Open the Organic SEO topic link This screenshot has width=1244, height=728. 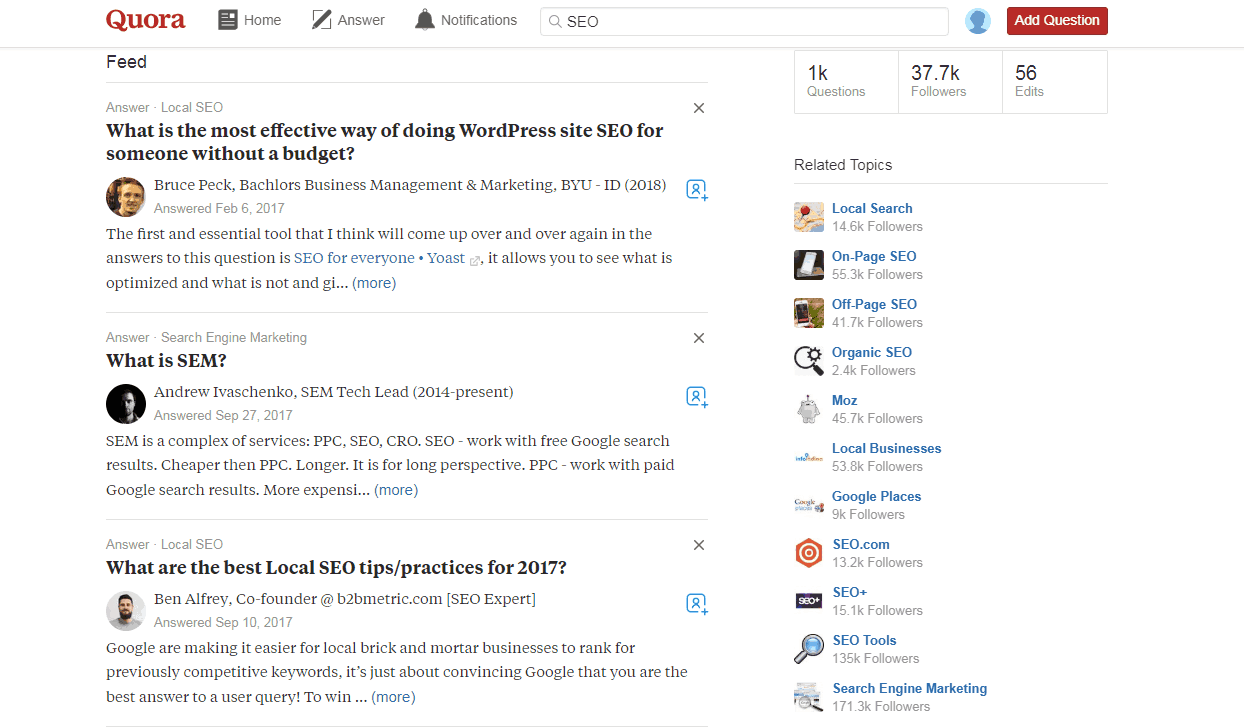tap(872, 353)
